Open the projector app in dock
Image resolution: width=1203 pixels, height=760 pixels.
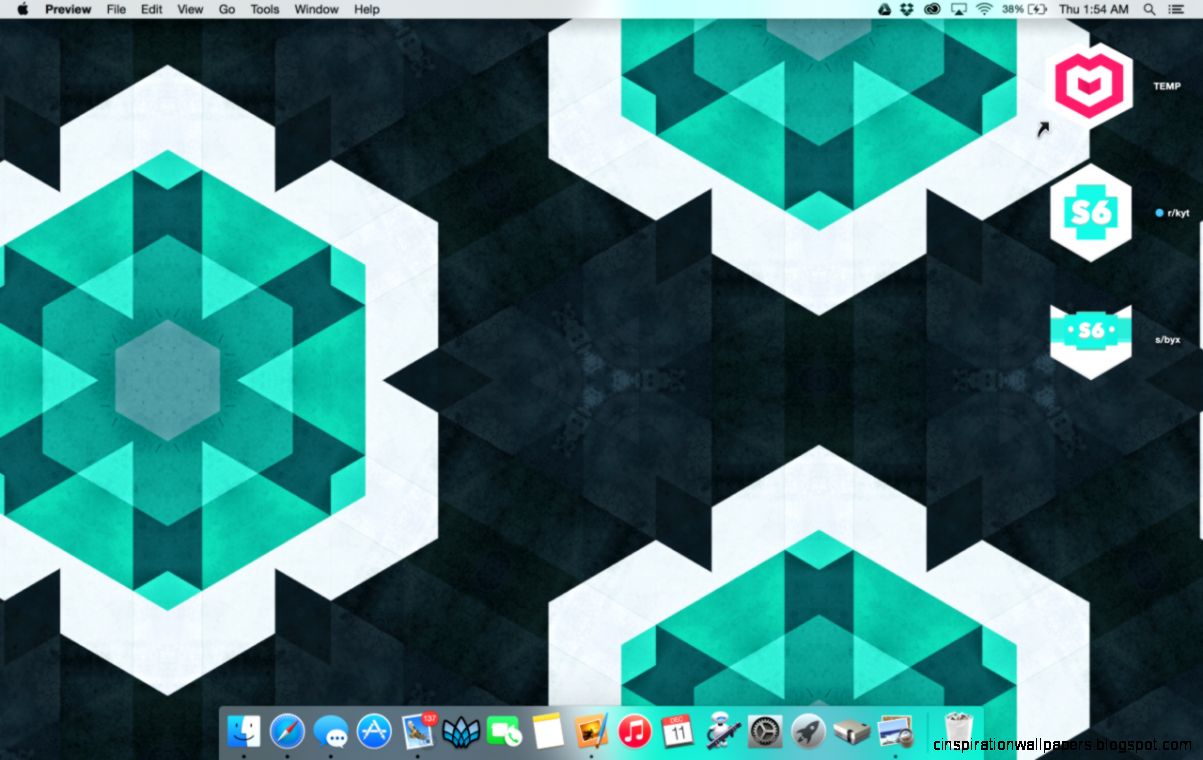(851, 732)
